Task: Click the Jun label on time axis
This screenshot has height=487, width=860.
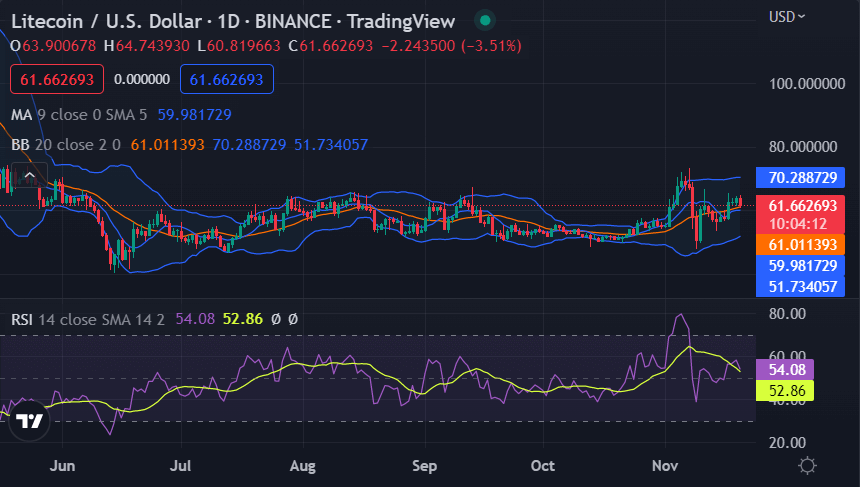Action: pyautogui.click(x=62, y=466)
